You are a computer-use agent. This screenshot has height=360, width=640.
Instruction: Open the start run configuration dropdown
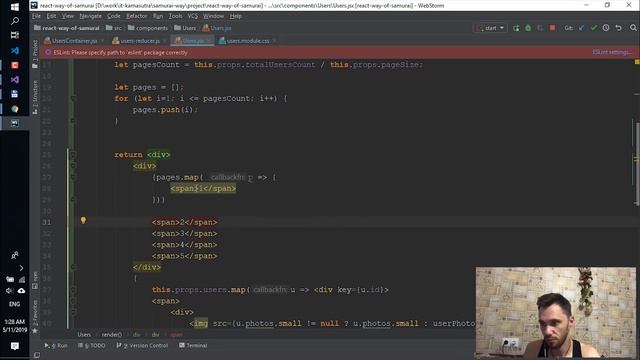coord(491,28)
